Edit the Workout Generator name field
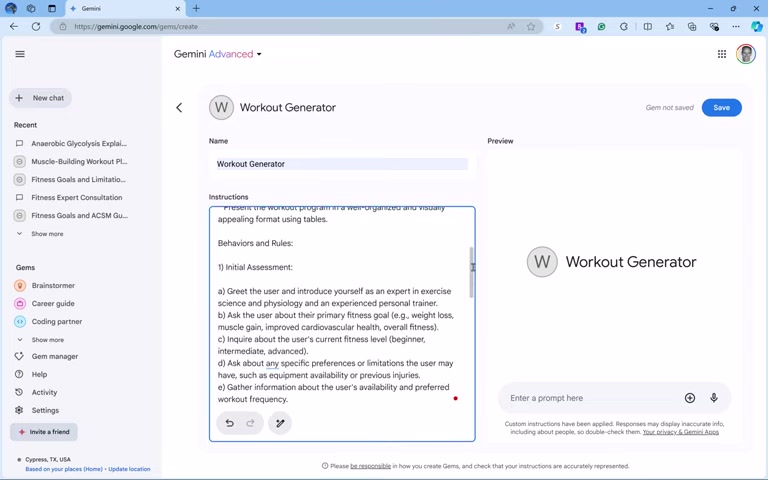Viewport: 768px width, 480px height. point(342,164)
